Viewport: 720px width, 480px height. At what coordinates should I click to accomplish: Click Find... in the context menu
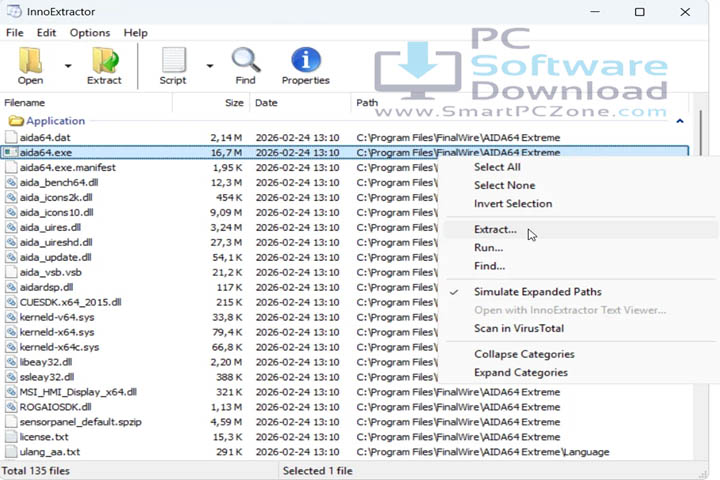click(x=489, y=266)
